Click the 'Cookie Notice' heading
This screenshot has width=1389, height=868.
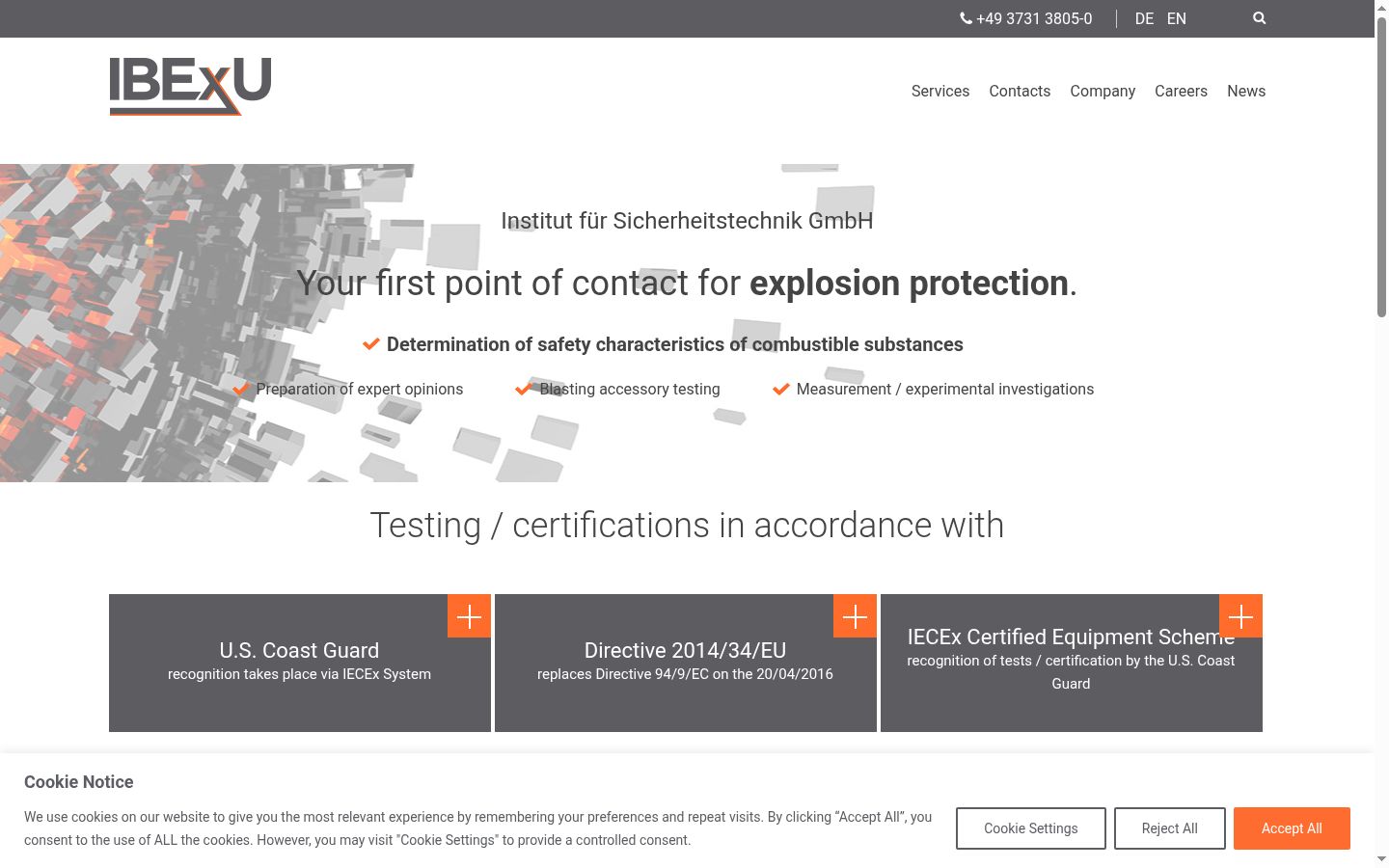79,782
